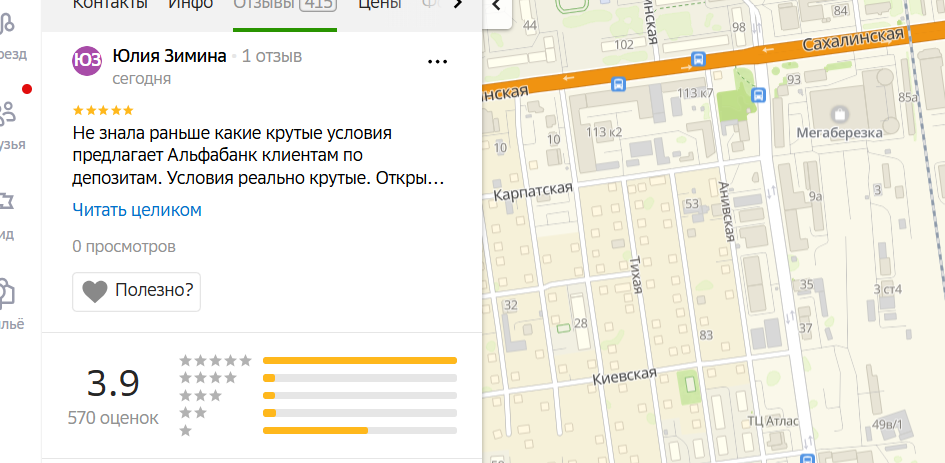Click the heart icon in the Полезно button
The image size is (945, 463).
click(x=95, y=292)
